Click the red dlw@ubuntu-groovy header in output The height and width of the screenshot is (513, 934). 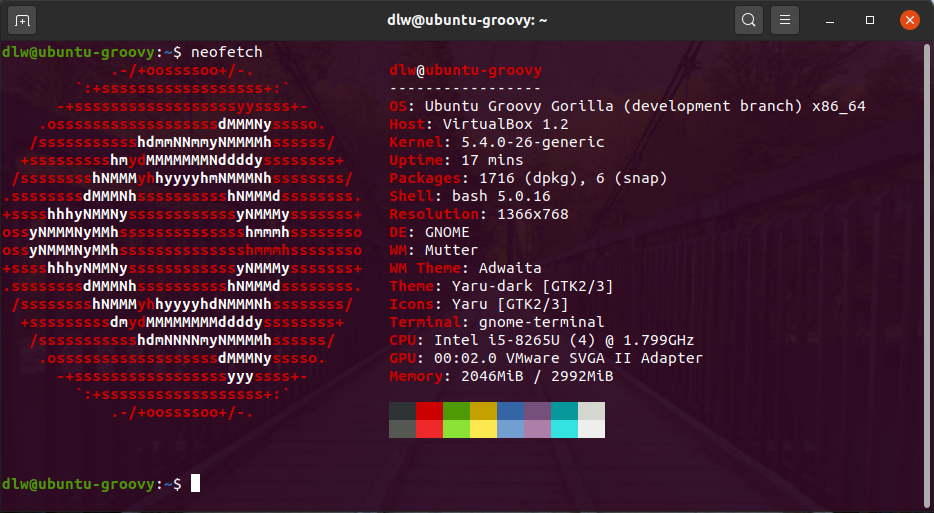[465, 70]
